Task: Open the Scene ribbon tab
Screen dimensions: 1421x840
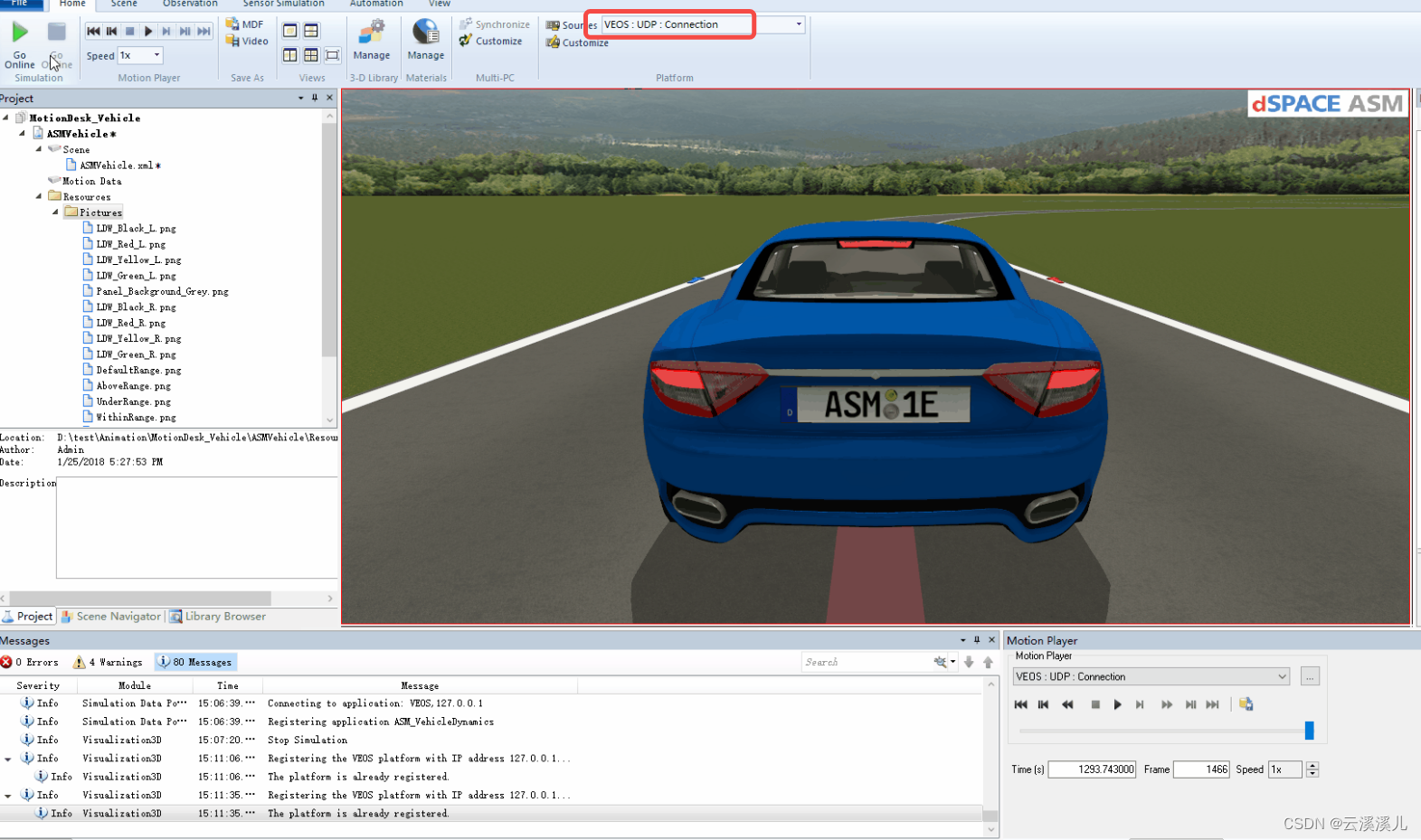Action: pyautogui.click(x=124, y=4)
